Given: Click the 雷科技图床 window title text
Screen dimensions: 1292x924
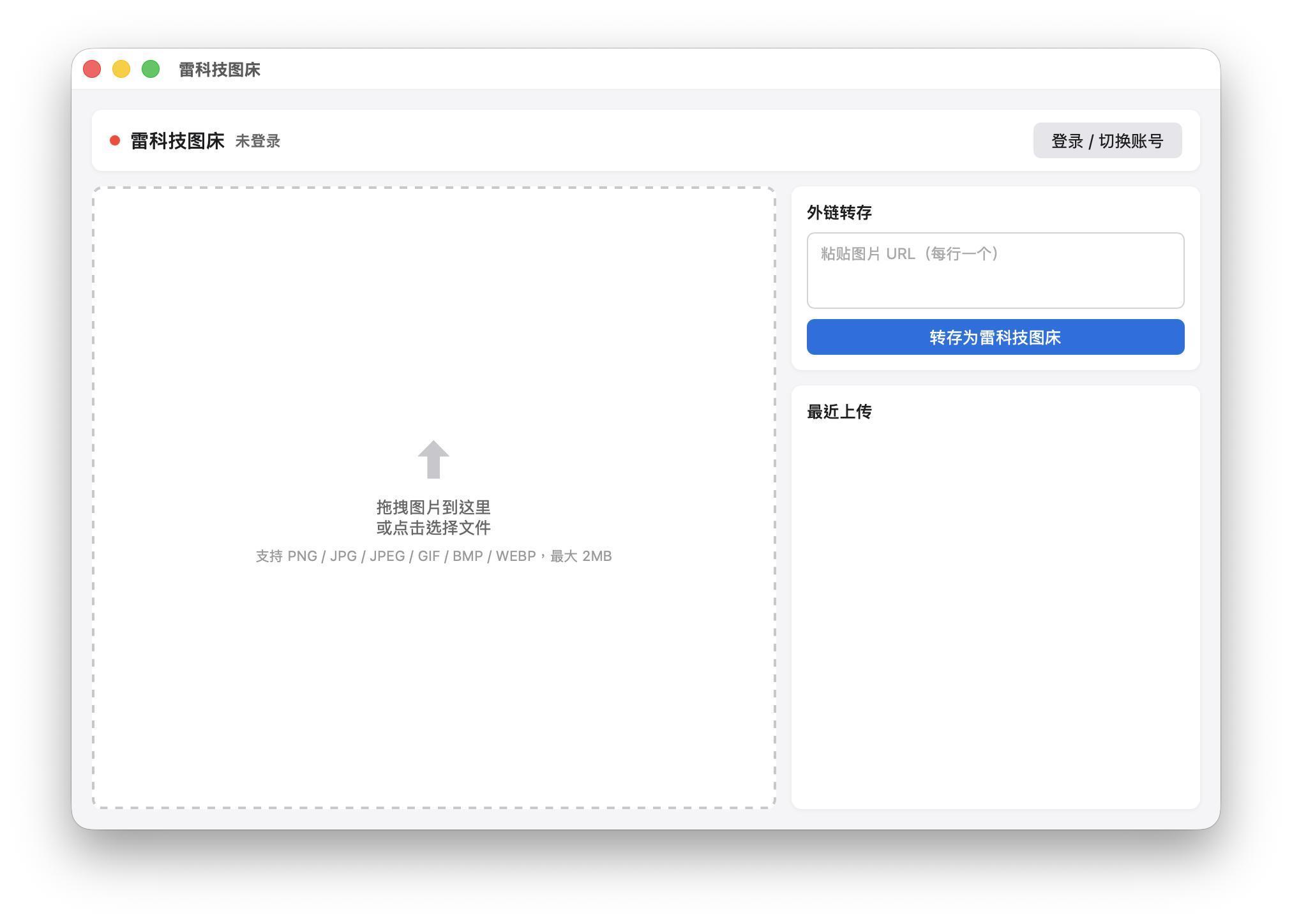Looking at the screenshot, I should click(220, 70).
